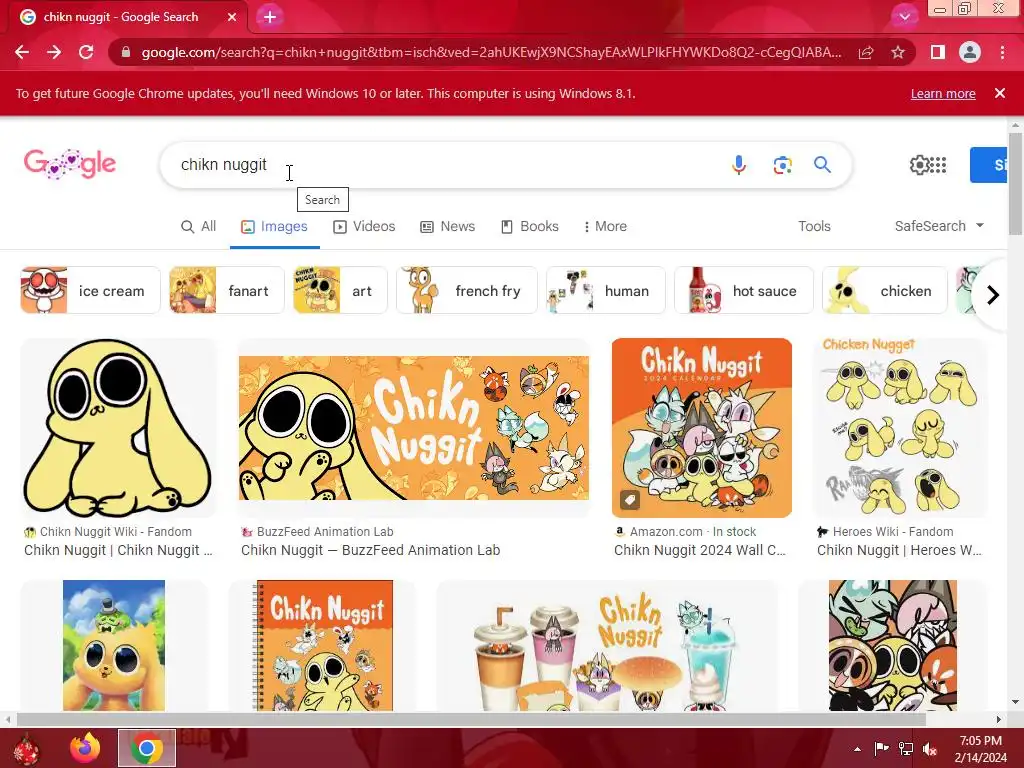The width and height of the screenshot is (1024, 768).
Task: Expand the More search categories menu
Action: point(605,227)
